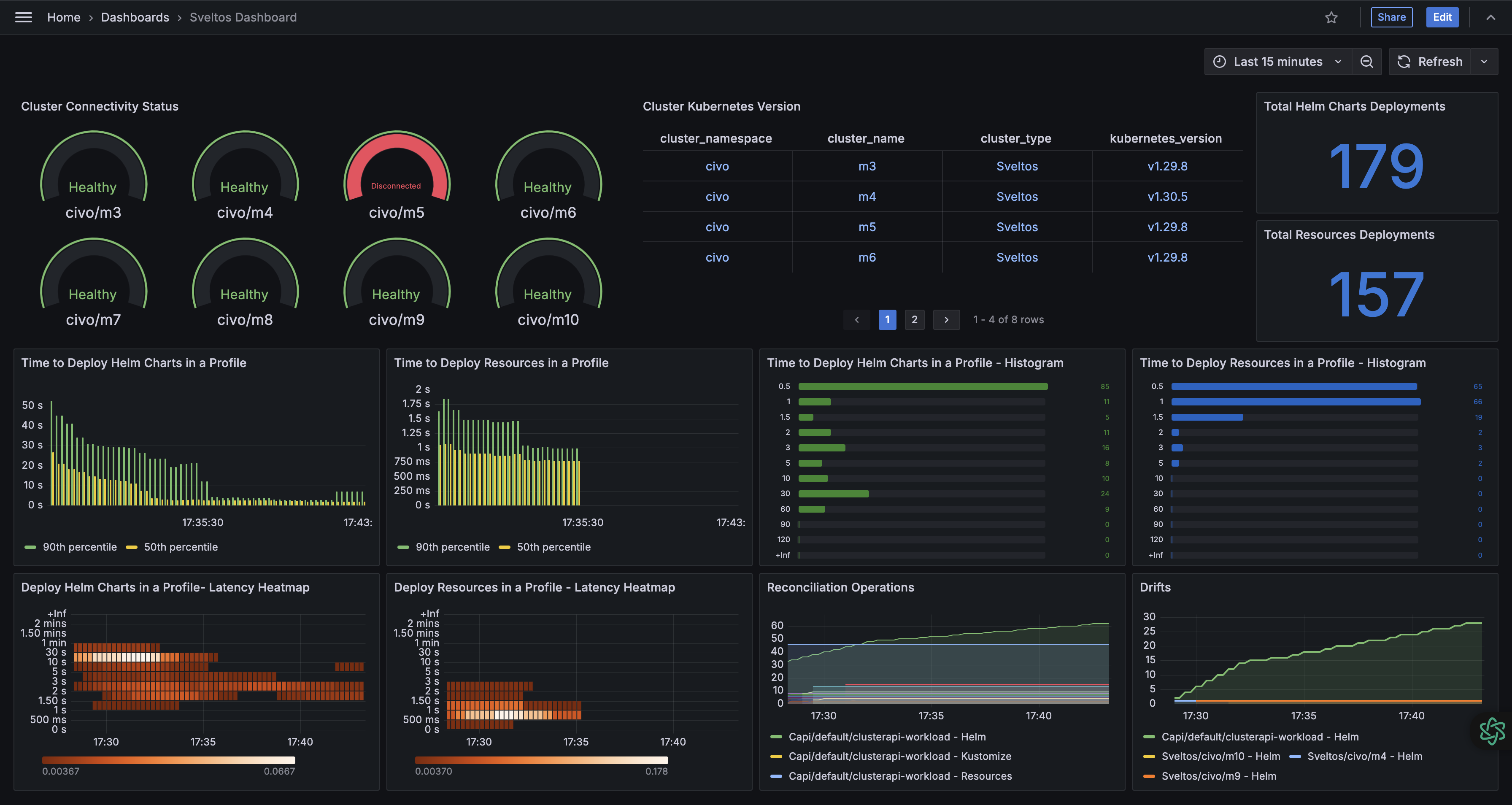Open the refresh interval dropdown arrow
Image resolution: width=1512 pixels, height=805 pixels.
click(1485, 61)
